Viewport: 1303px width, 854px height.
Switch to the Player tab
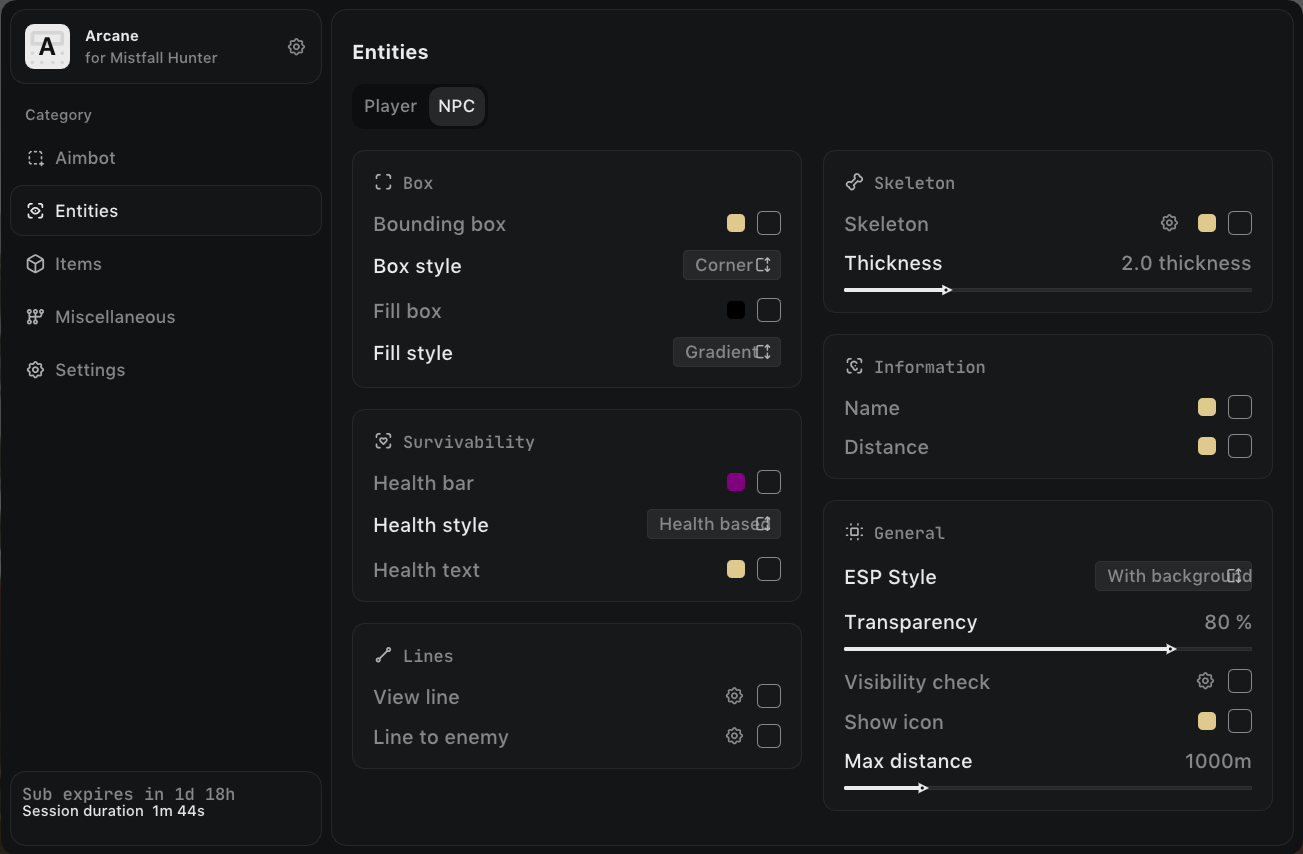coord(390,106)
